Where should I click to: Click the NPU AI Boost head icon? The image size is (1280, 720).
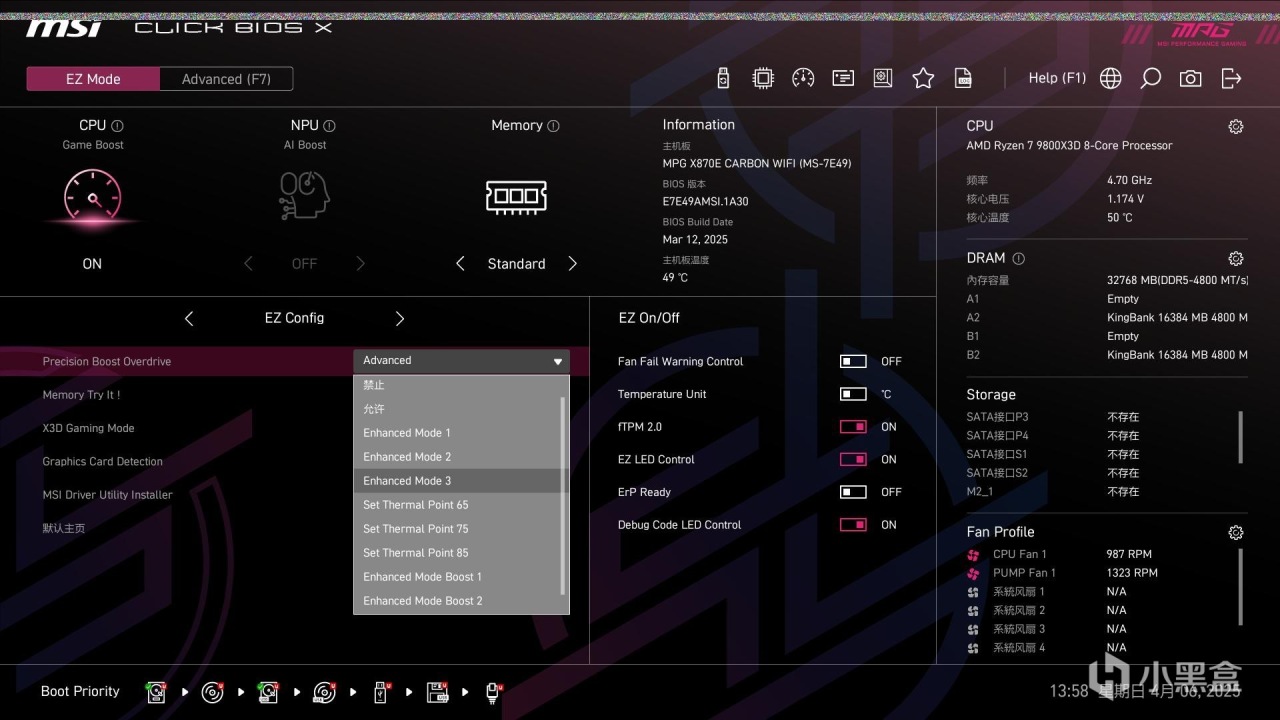pyautogui.click(x=304, y=196)
